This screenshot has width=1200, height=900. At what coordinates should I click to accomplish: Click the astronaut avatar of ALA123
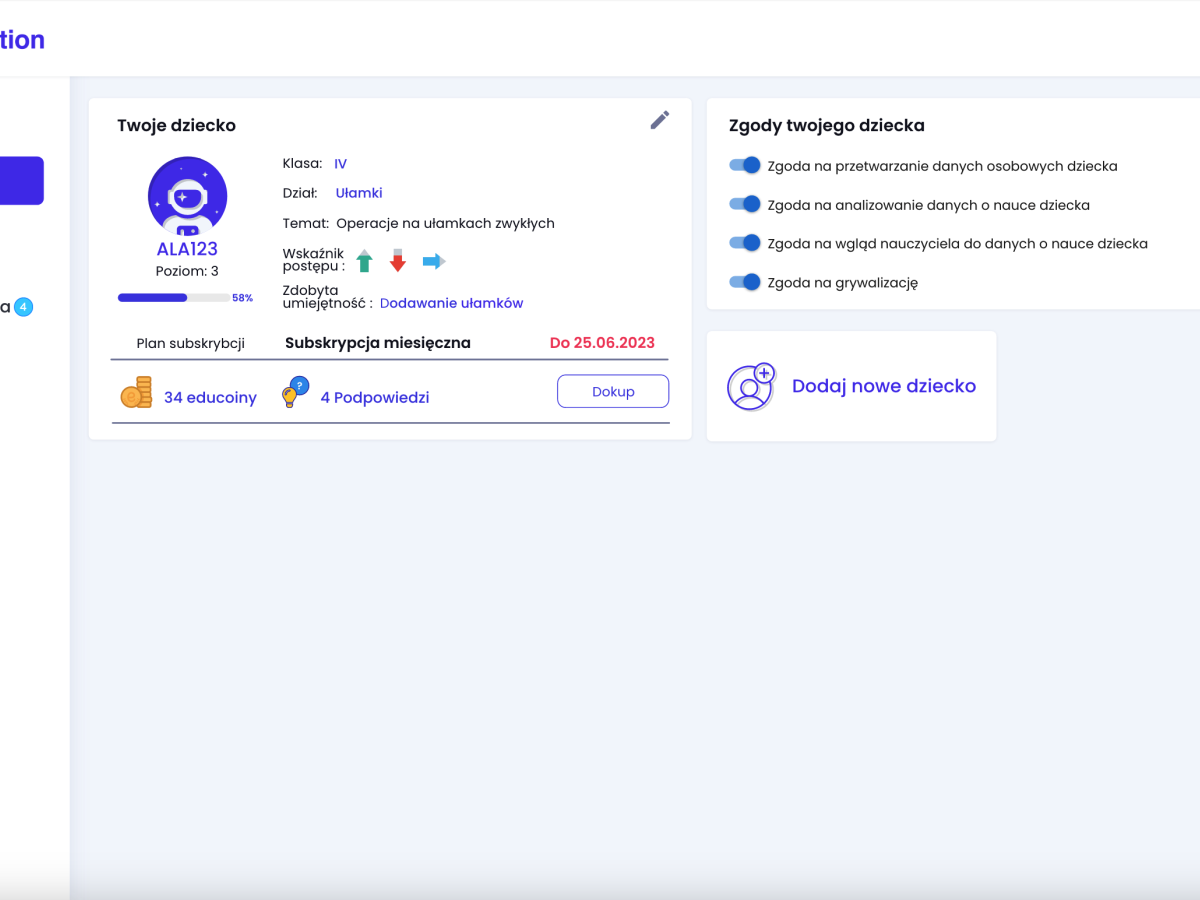coord(187,196)
